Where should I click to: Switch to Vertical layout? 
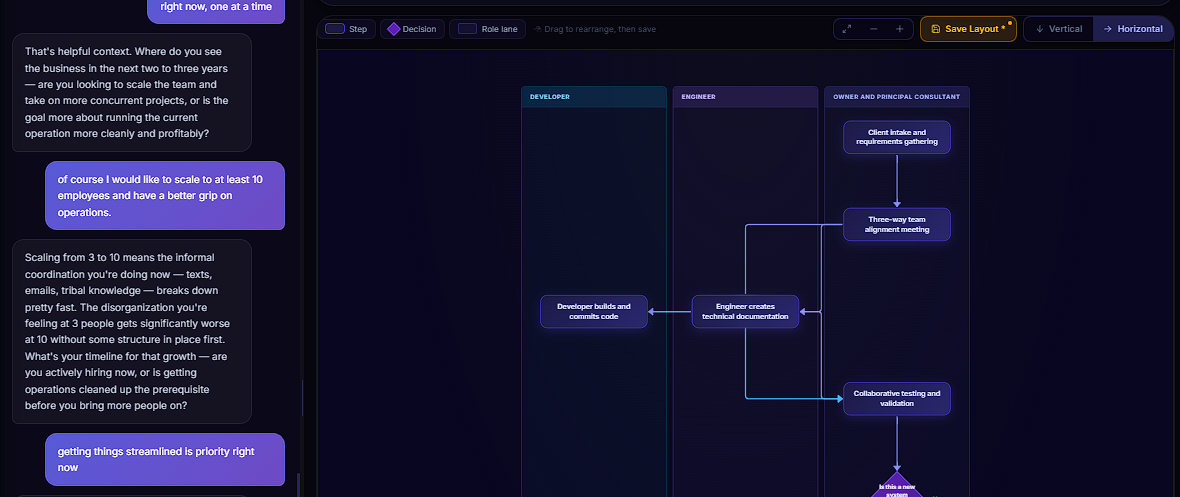coord(1059,29)
